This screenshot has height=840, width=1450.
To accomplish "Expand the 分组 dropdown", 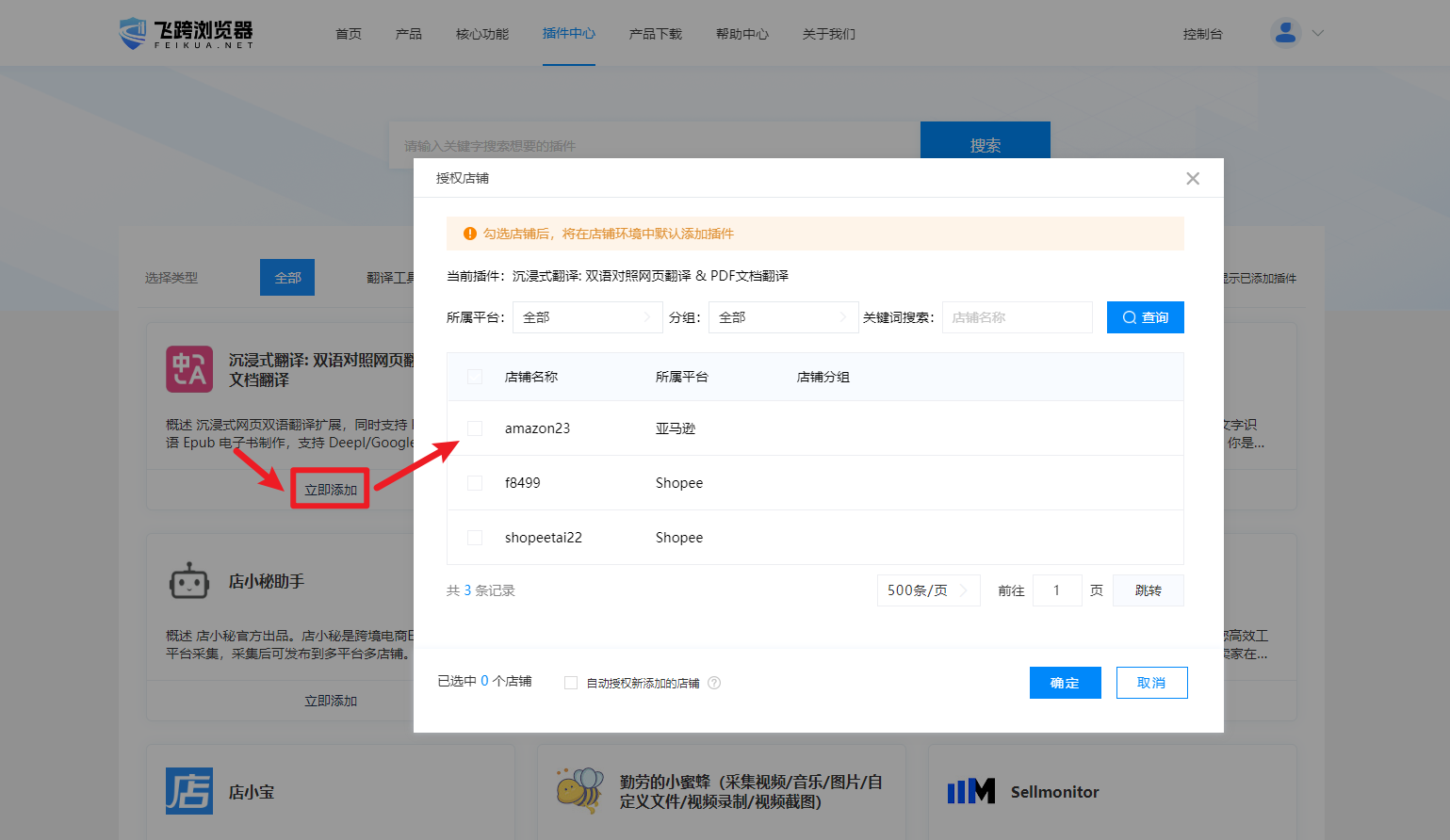I will coord(782,317).
